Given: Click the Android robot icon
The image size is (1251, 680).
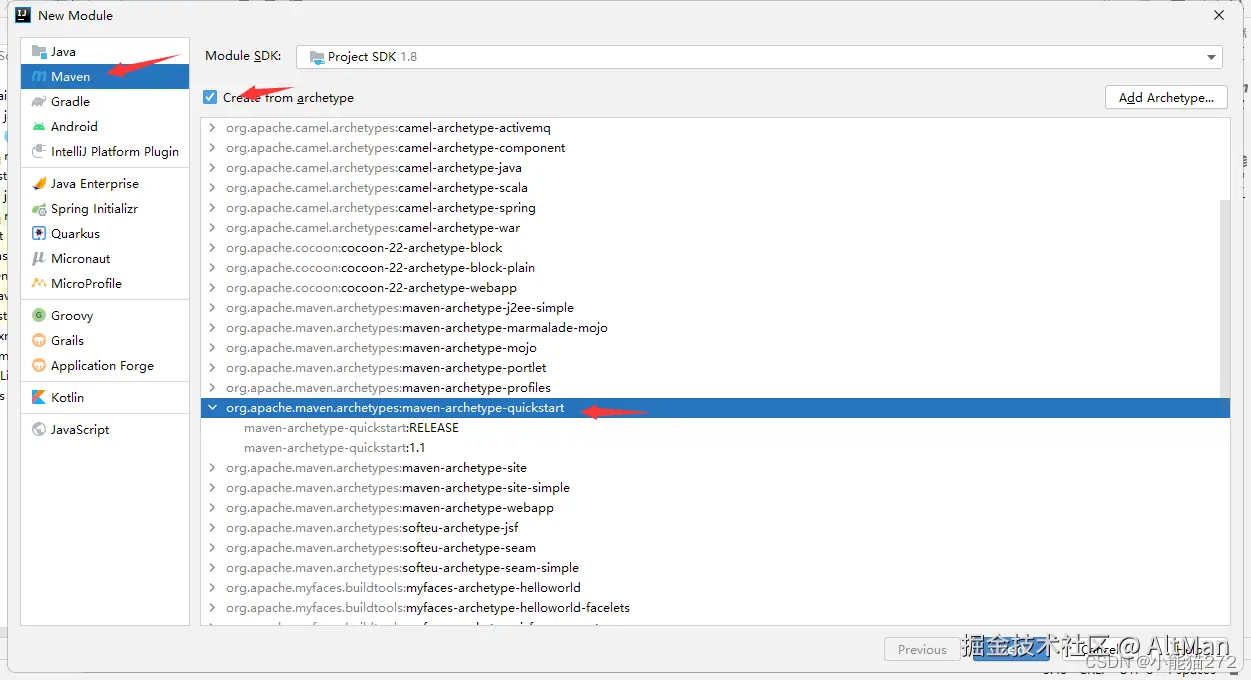Looking at the screenshot, I should 39,127.
